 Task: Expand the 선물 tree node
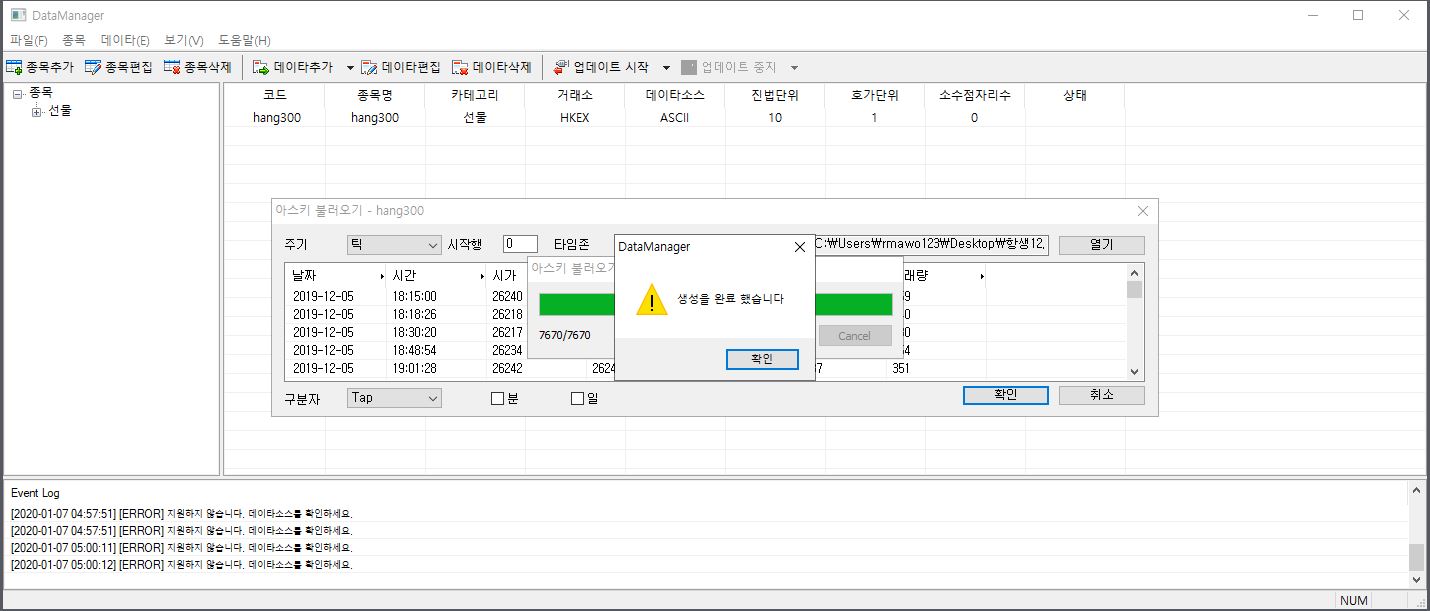pyautogui.click(x=37, y=111)
